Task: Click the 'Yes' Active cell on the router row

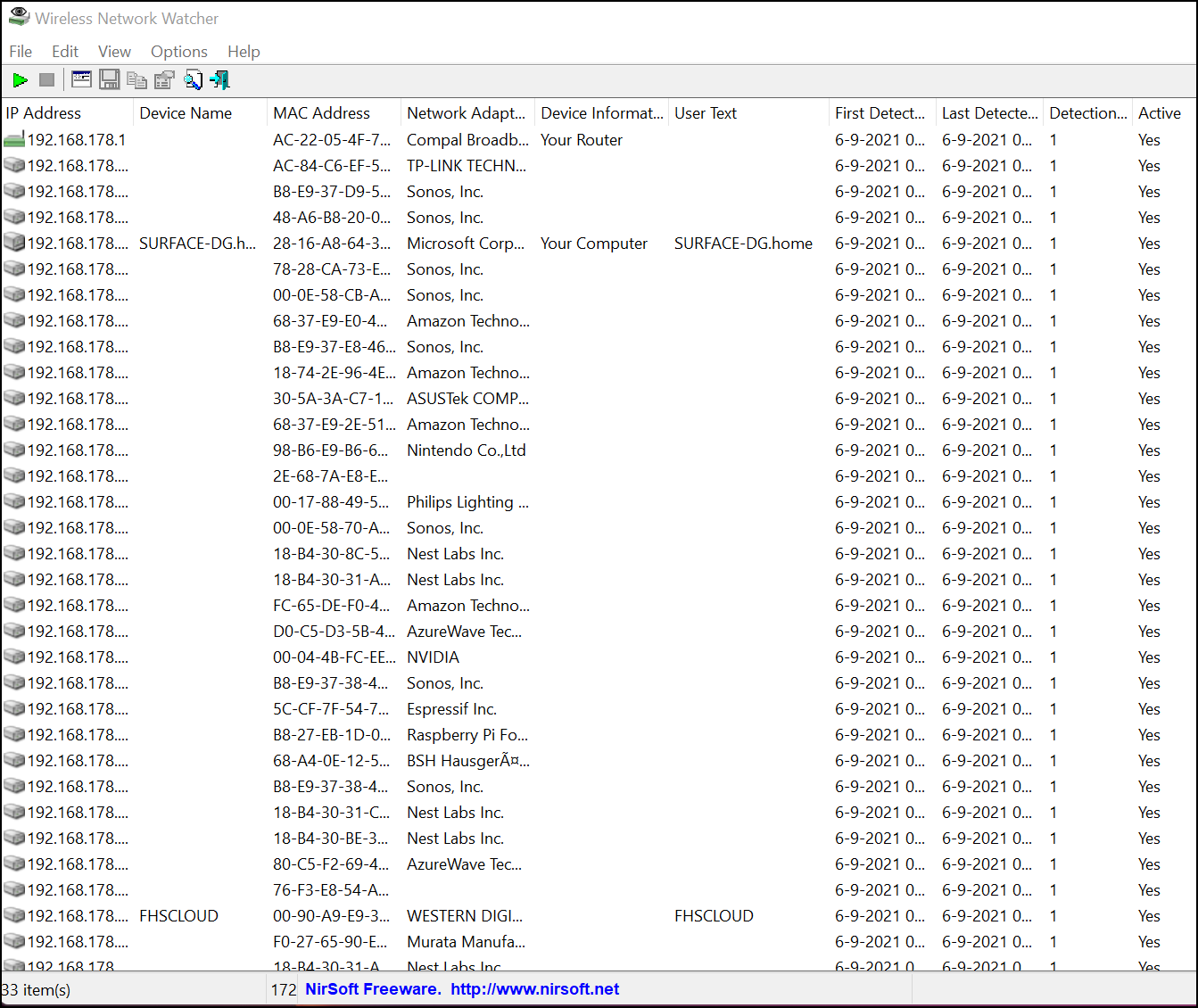Action: (1149, 140)
